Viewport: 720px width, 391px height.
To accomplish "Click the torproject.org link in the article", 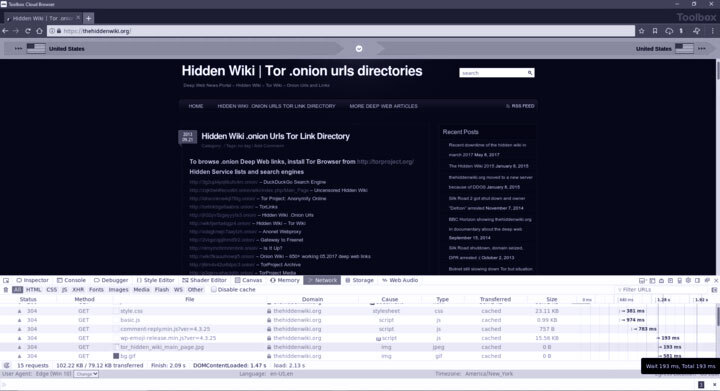I will [x=385, y=162].
